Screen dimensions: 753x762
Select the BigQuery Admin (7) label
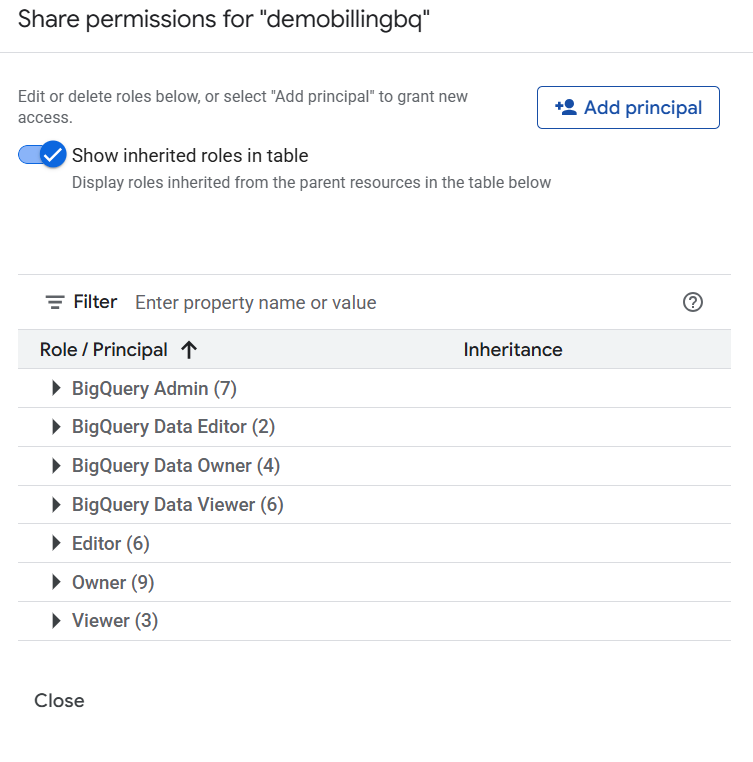pyautogui.click(x=154, y=389)
